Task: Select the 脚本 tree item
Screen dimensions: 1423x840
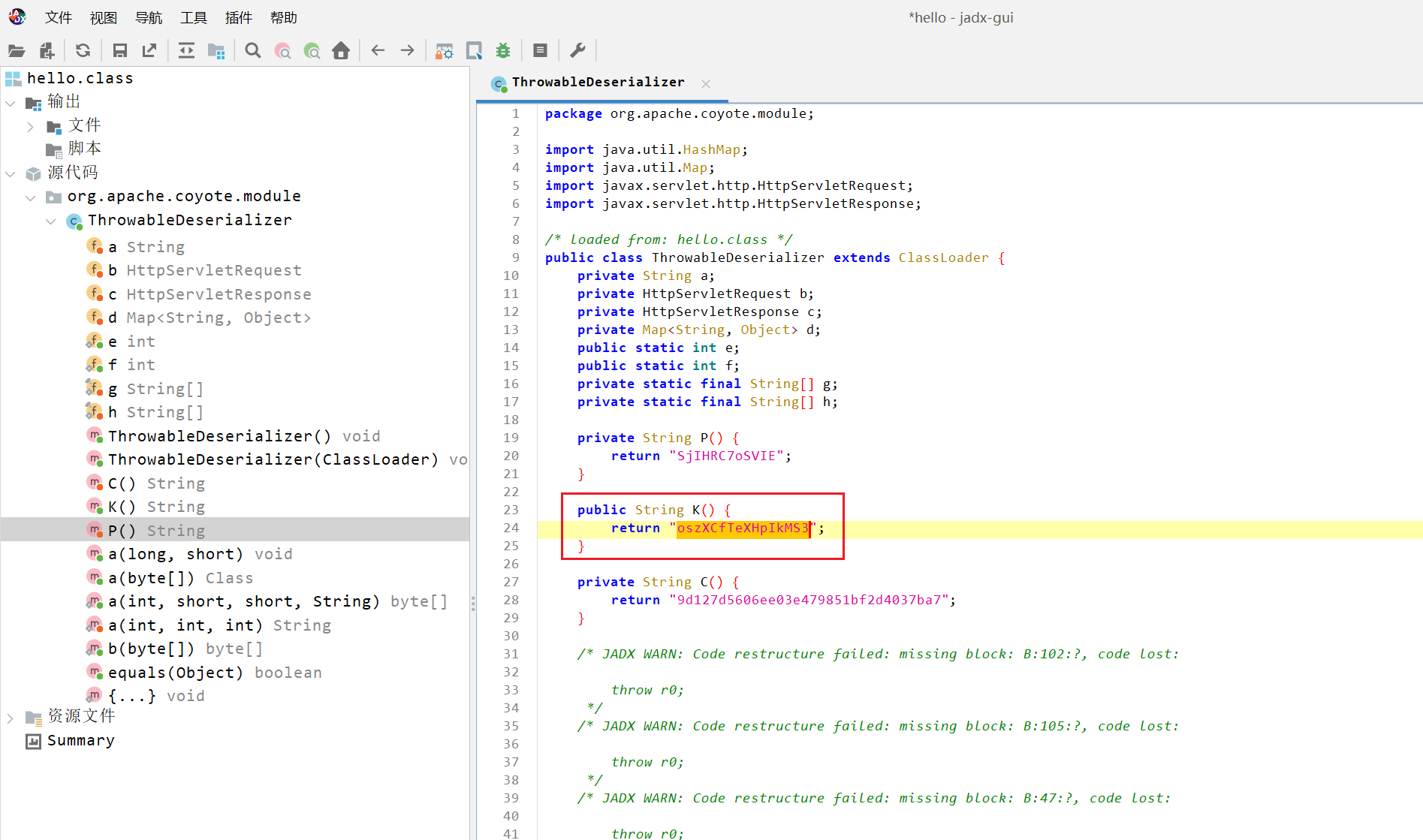Action: coord(84,149)
